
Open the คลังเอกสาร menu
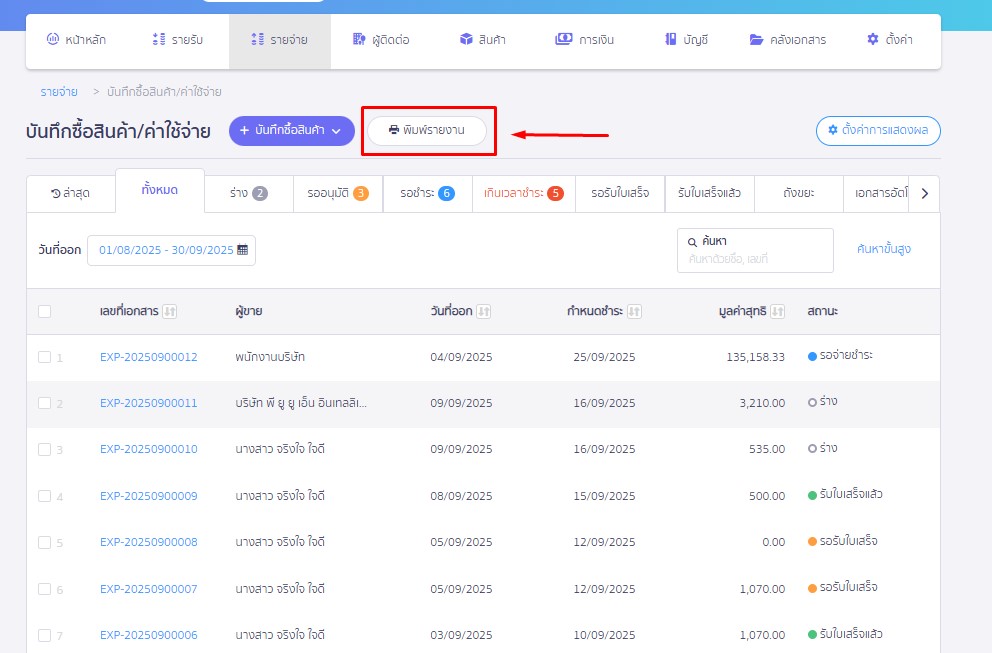coord(788,40)
